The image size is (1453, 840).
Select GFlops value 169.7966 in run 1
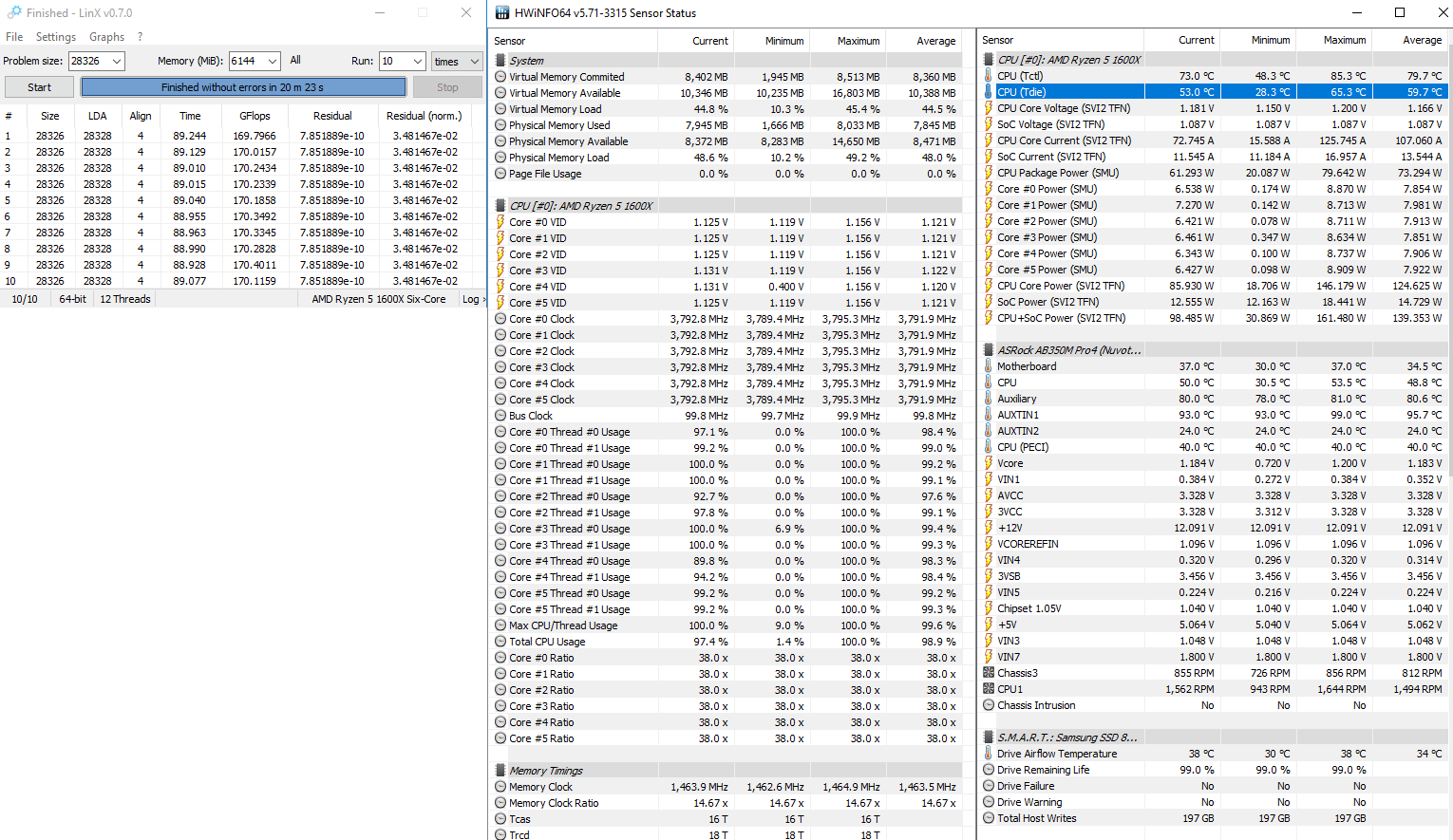pos(255,136)
